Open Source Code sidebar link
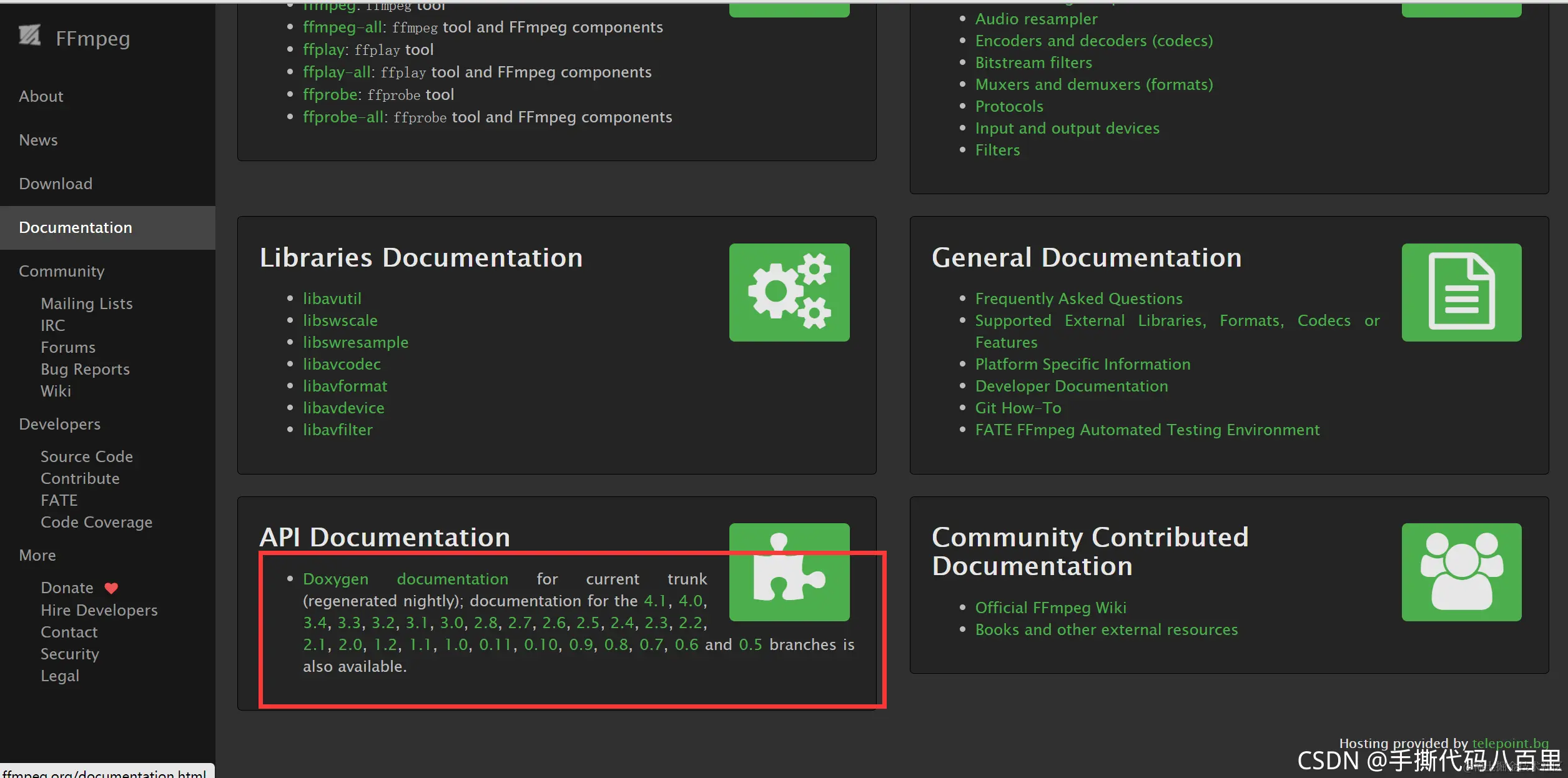Screen dimensions: 1568x778 point(87,456)
